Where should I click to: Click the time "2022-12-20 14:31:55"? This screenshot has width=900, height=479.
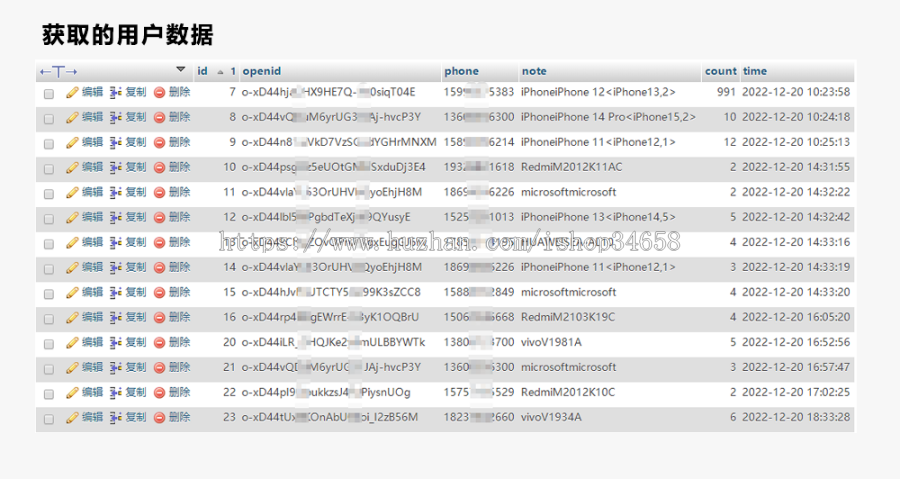[796, 168]
